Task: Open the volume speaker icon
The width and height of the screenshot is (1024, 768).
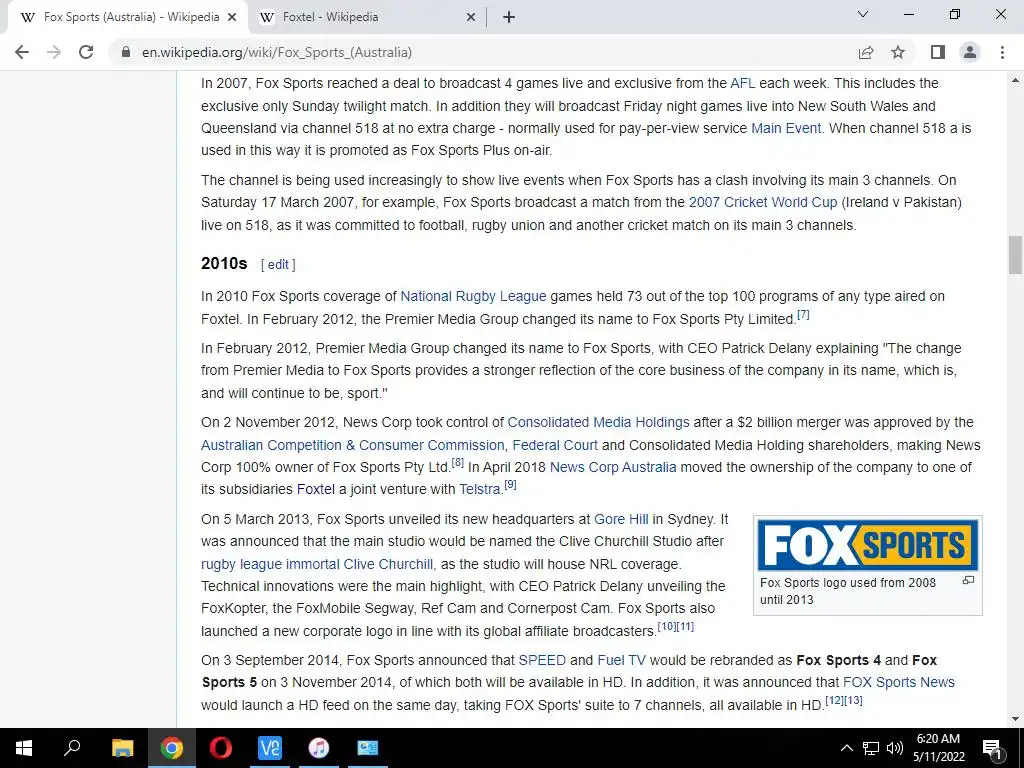Action: 895,748
